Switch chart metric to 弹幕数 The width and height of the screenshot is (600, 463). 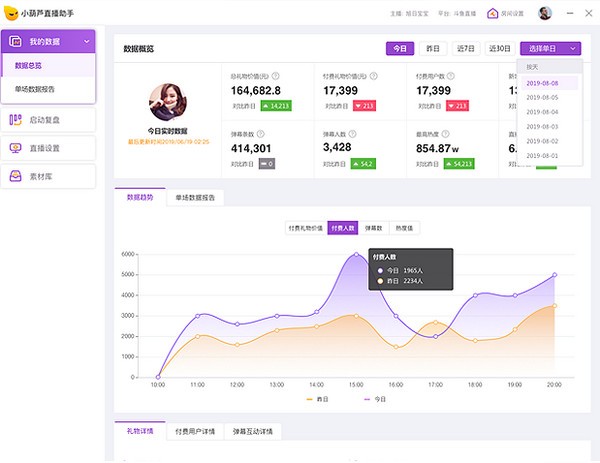[372, 228]
